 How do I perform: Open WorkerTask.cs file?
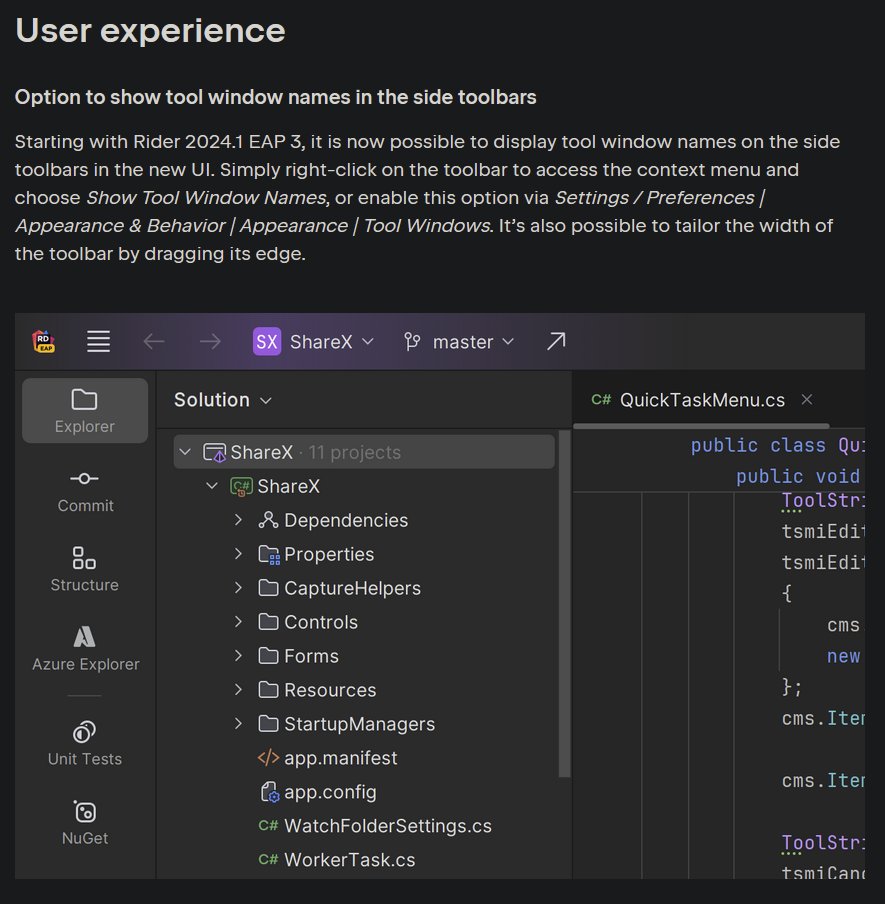point(349,860)
